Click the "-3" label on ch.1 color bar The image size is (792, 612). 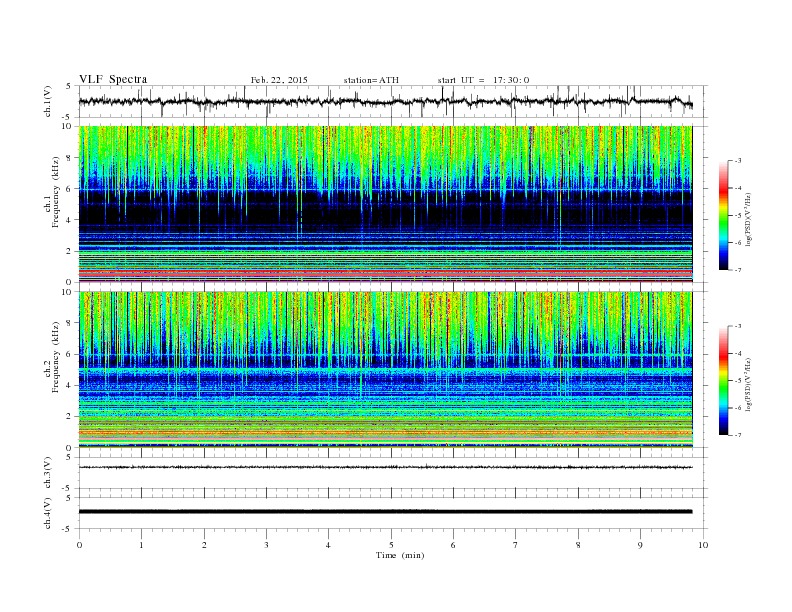click(737, 161)
